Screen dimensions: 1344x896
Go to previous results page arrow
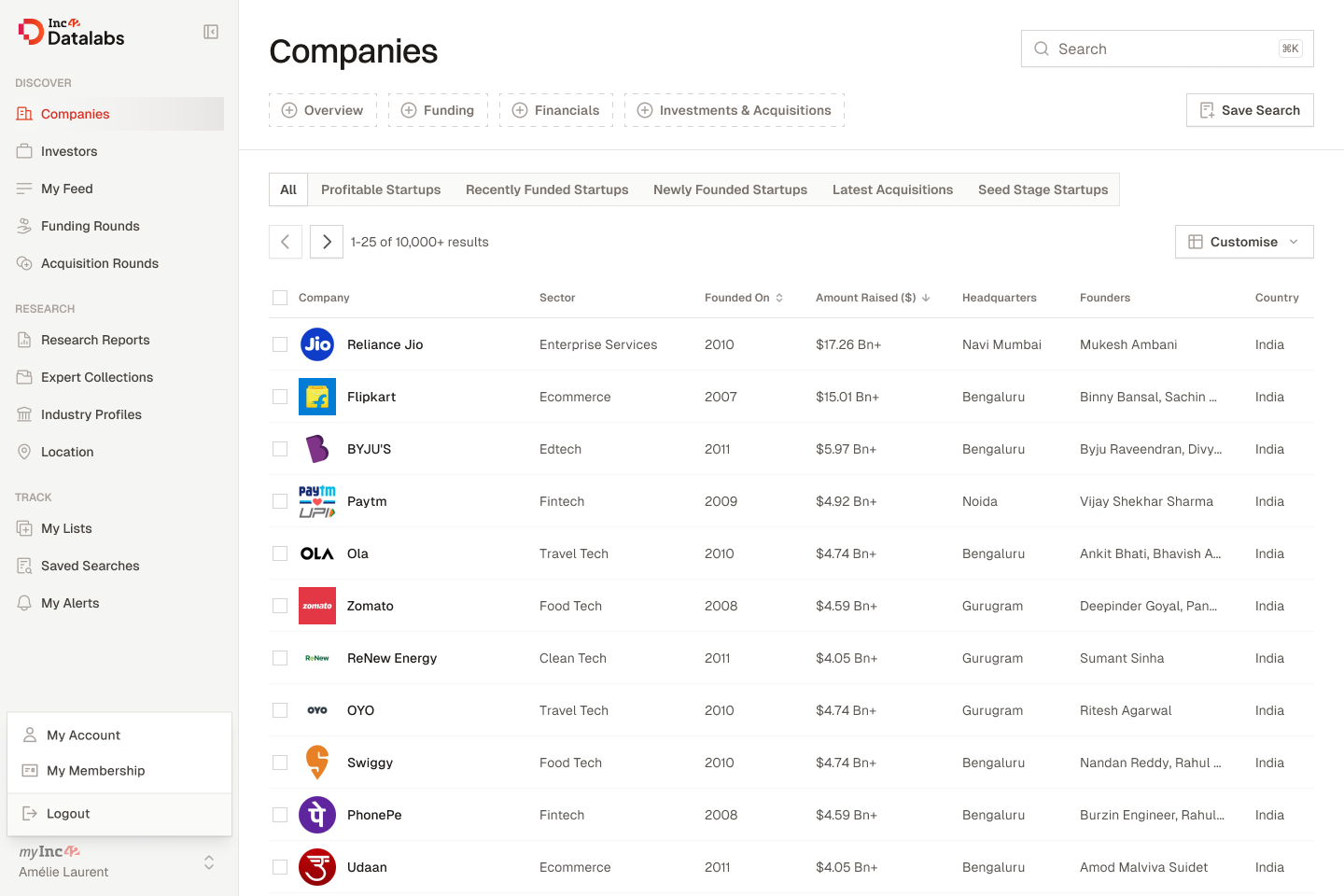(286, 242)
